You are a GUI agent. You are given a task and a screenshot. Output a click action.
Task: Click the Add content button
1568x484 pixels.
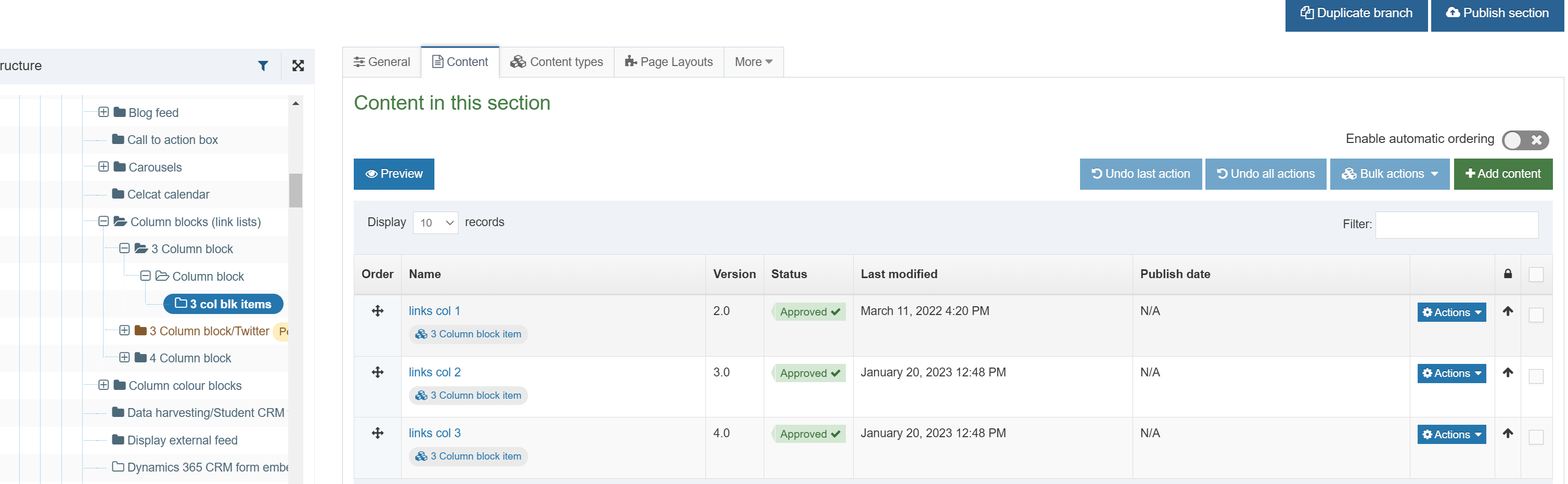tap(1502, 174)
